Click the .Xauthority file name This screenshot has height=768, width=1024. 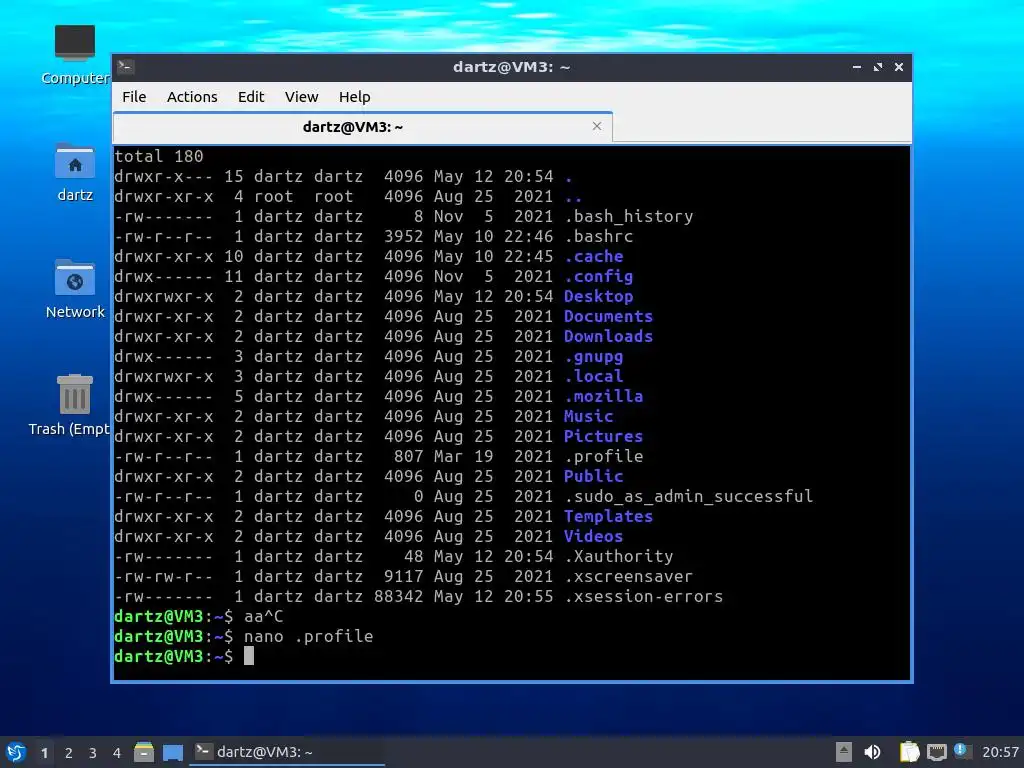pos(619,556)
